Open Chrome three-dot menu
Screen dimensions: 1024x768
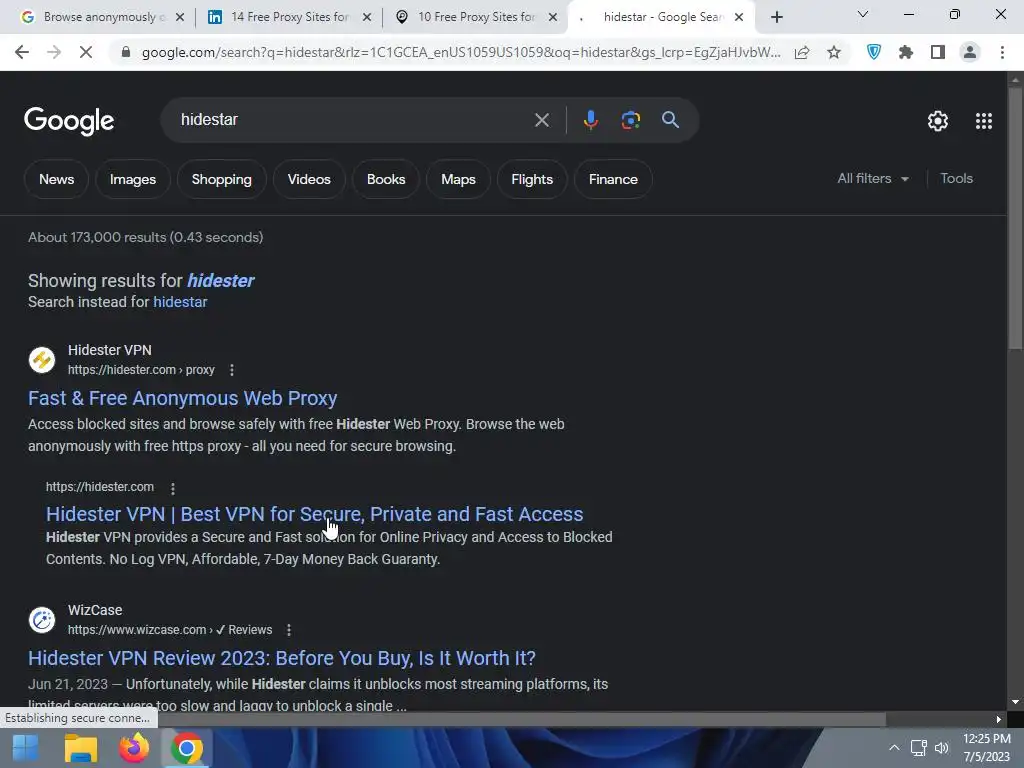tap(1002, 52)
